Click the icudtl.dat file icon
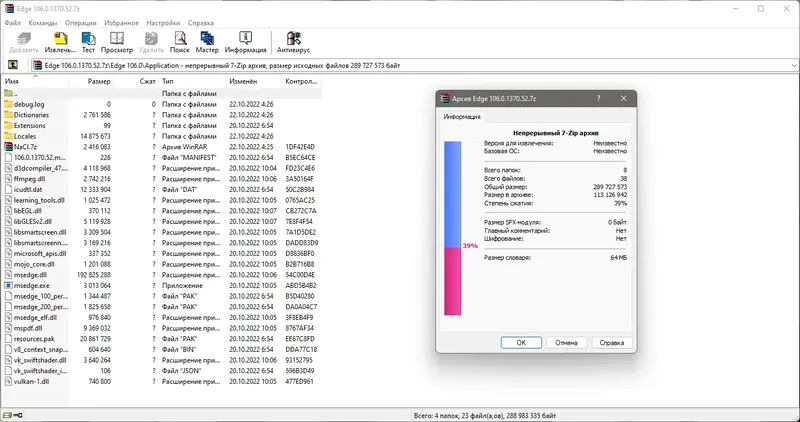Screen dimensions: 800x422 pos(8,189)
